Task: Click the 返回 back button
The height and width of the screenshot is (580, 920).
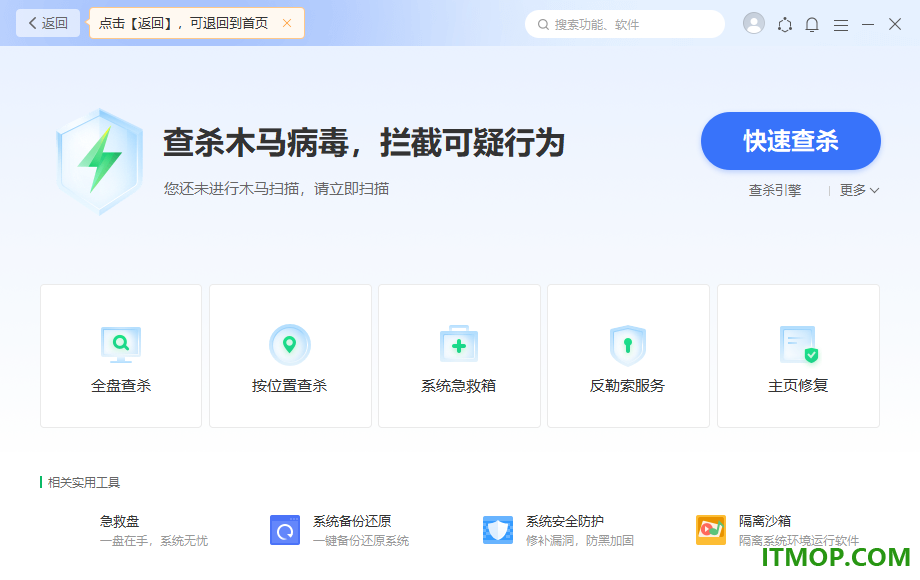Action: click(48, 23)
